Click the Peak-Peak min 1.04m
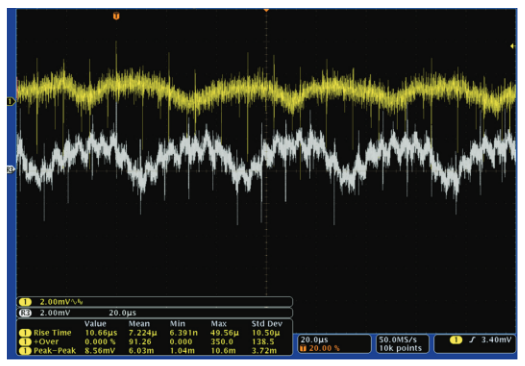 182,351
